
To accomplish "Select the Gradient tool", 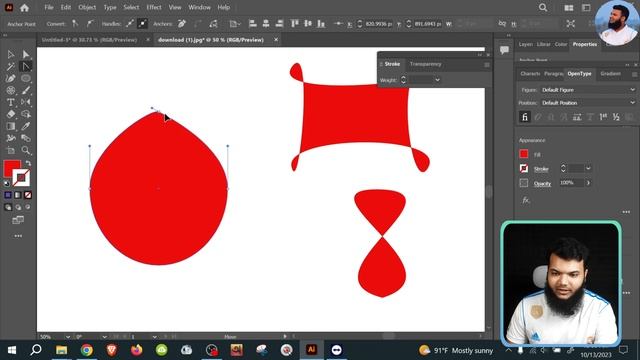I will pos(11,126).
